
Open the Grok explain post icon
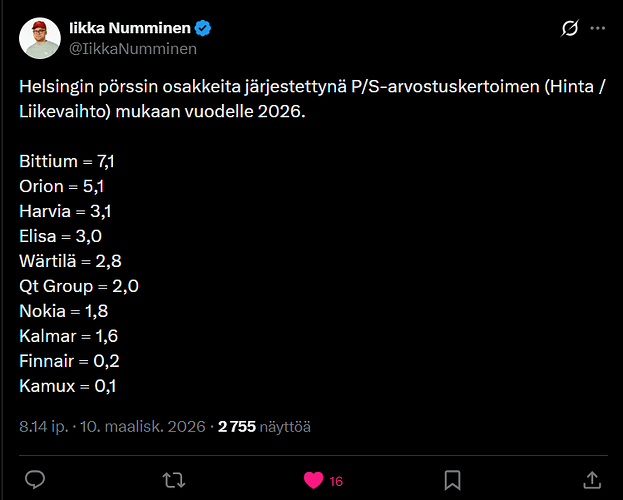569,28
